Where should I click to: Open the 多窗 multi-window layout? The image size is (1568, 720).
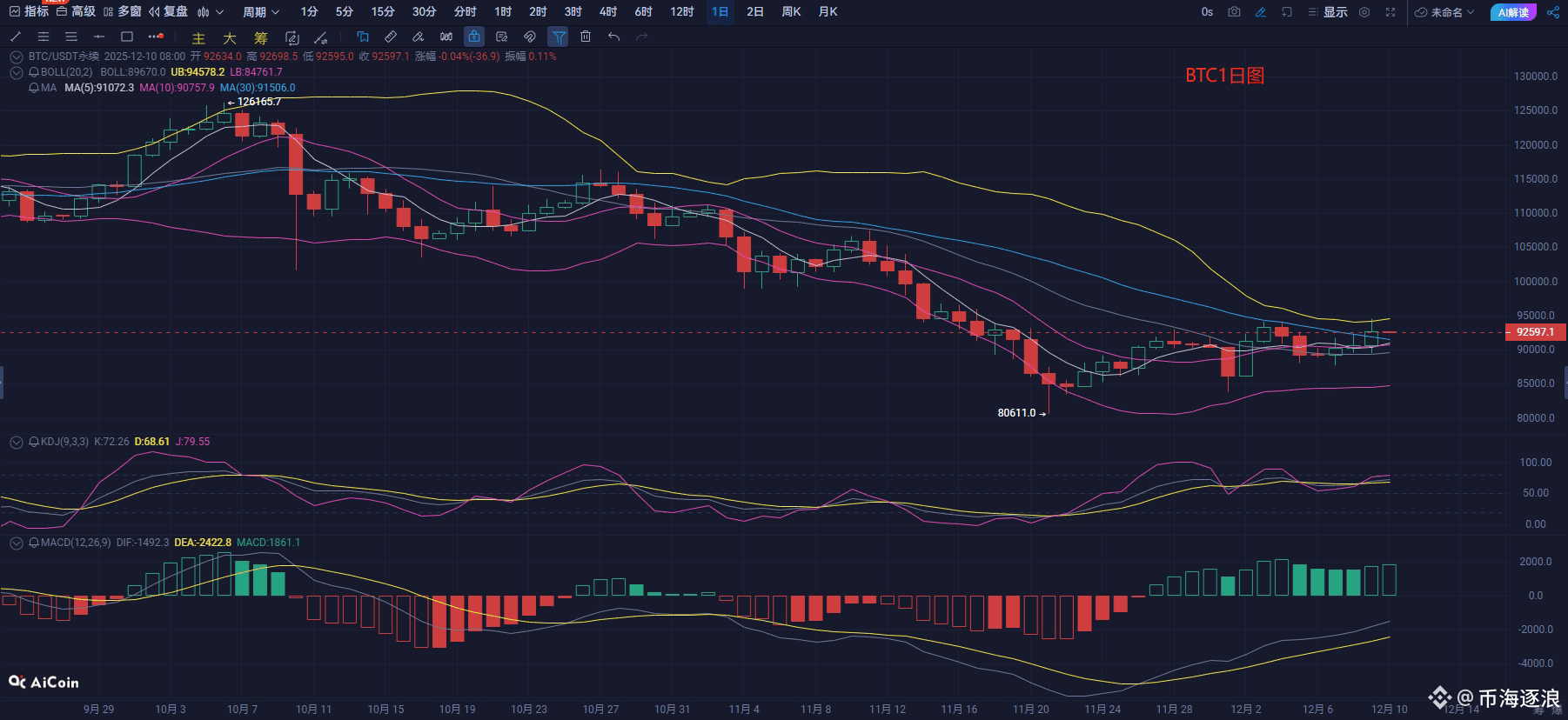[123, 11]
